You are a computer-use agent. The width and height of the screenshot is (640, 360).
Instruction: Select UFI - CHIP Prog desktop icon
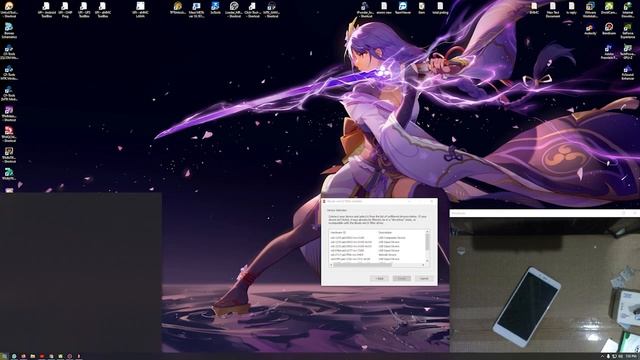click(65, 9)
